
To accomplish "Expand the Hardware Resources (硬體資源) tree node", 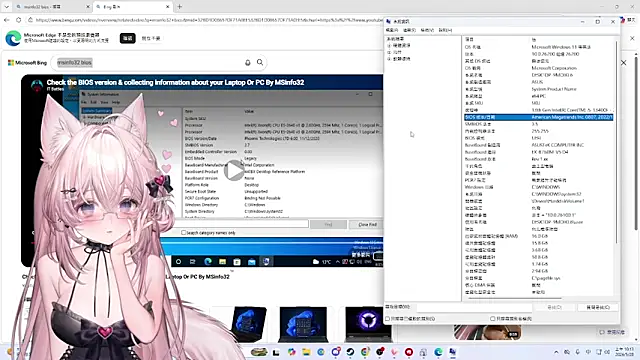I will coord(389,46).
